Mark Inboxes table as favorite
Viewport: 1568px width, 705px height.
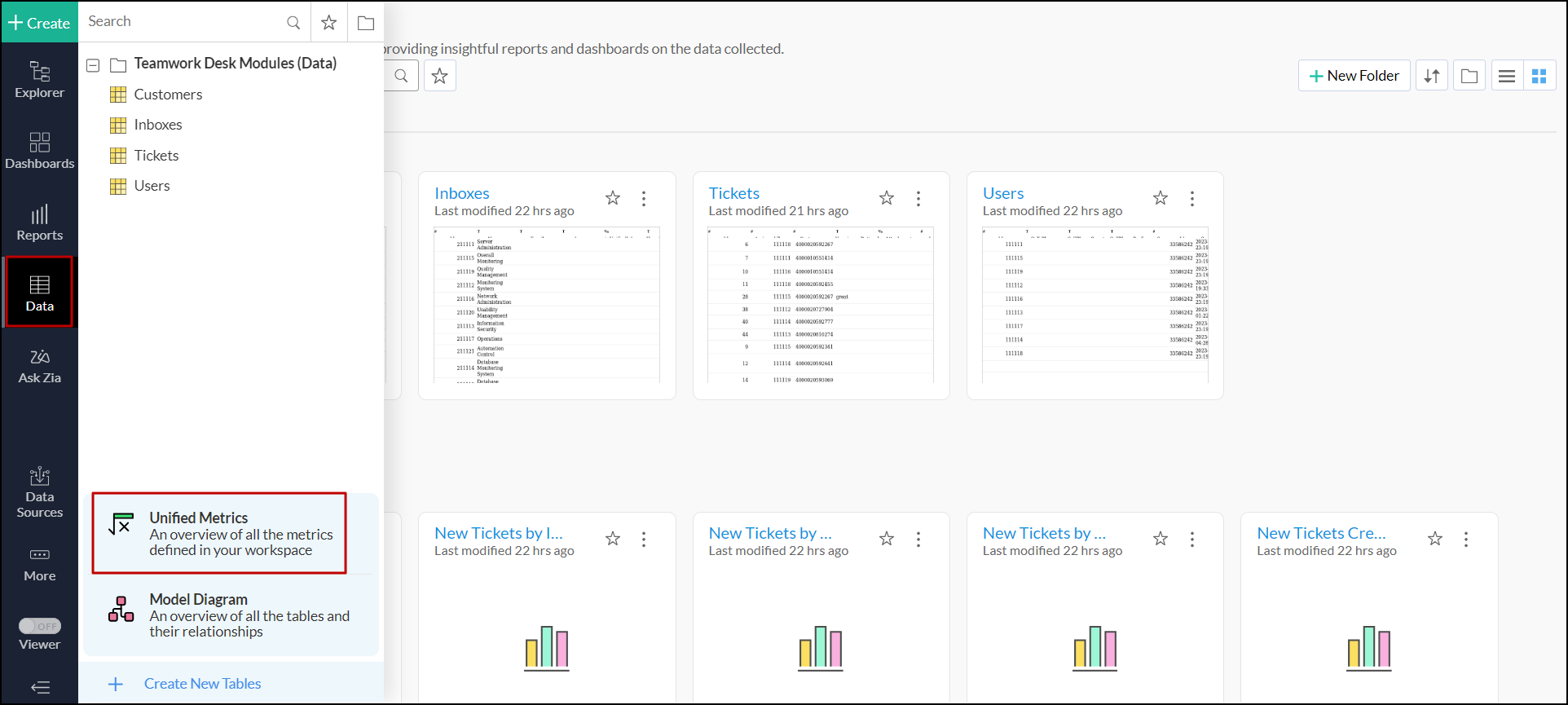click(613, 198)
